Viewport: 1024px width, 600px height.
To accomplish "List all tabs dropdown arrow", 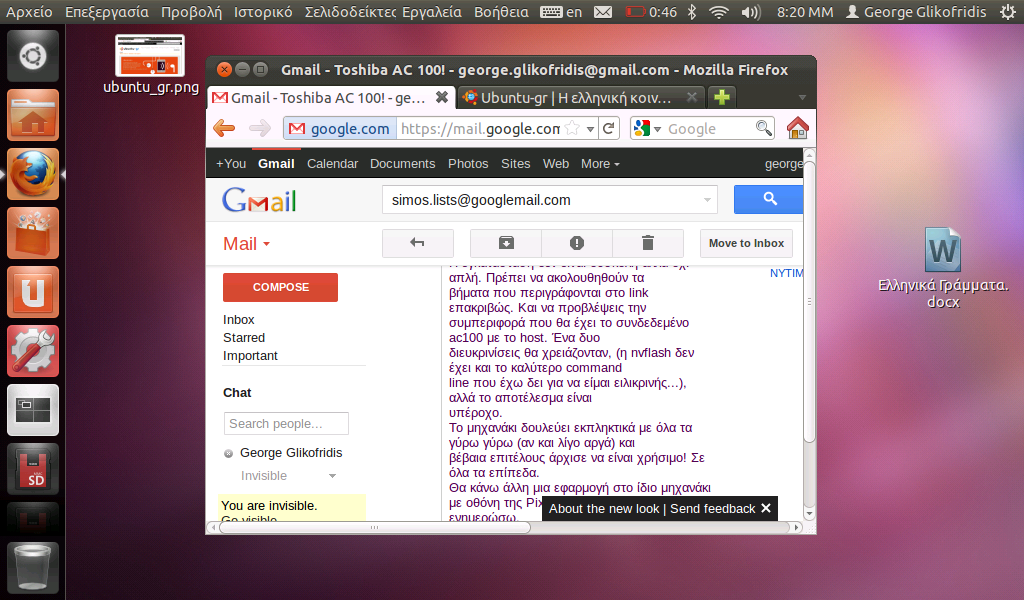I will point(802,97).
